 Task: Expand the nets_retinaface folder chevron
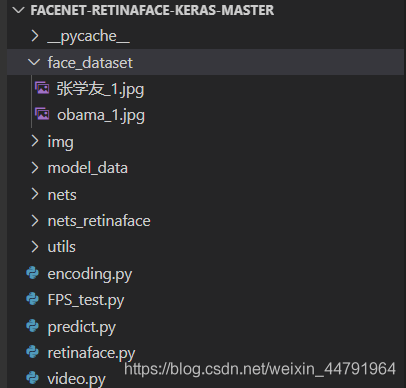(x=35, y=220)
